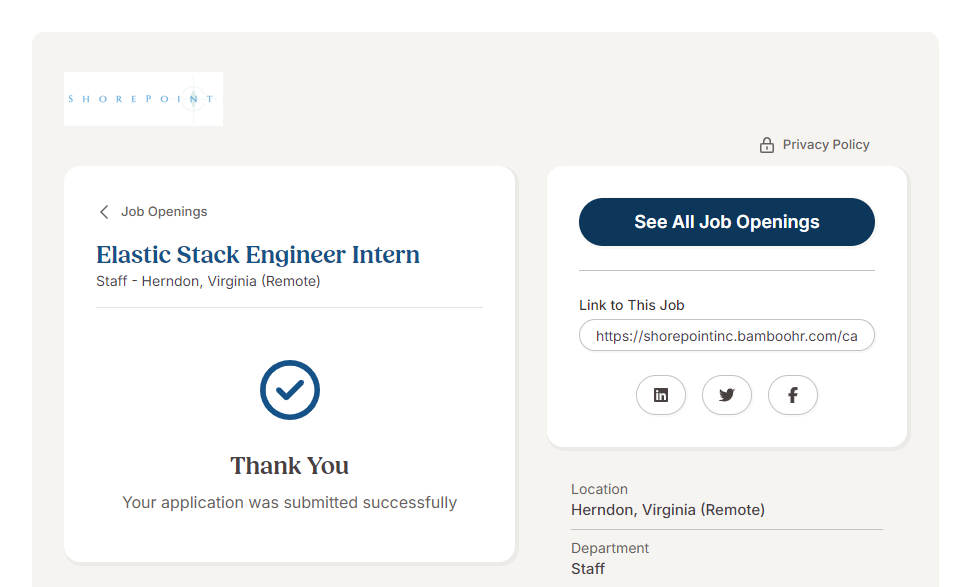Image resolution: width=971 pixels, height=587 pixels.
Task: Click the Location label in details
Action: (x=599, y=489)
